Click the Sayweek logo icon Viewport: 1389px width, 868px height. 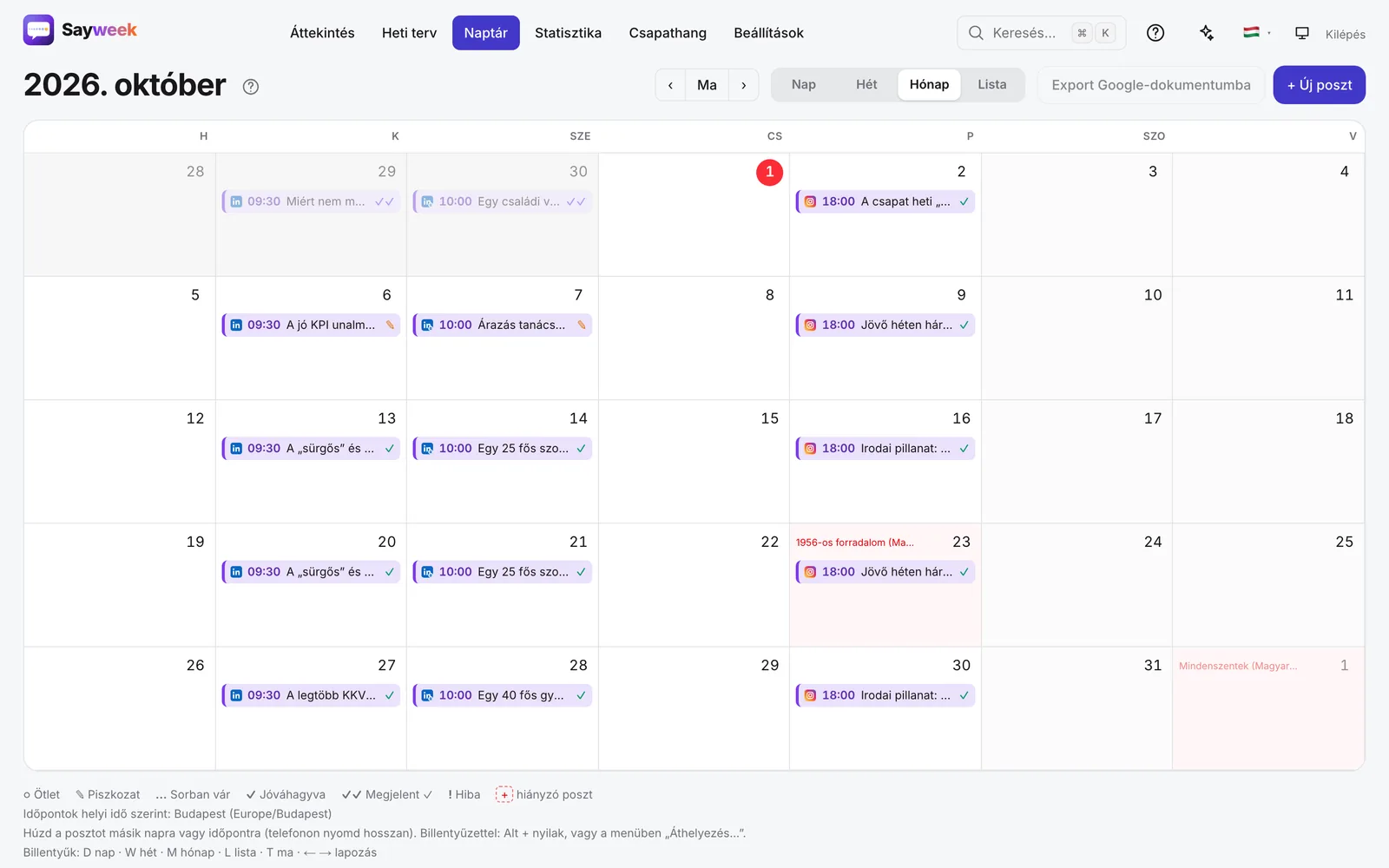tap(38, 30)
